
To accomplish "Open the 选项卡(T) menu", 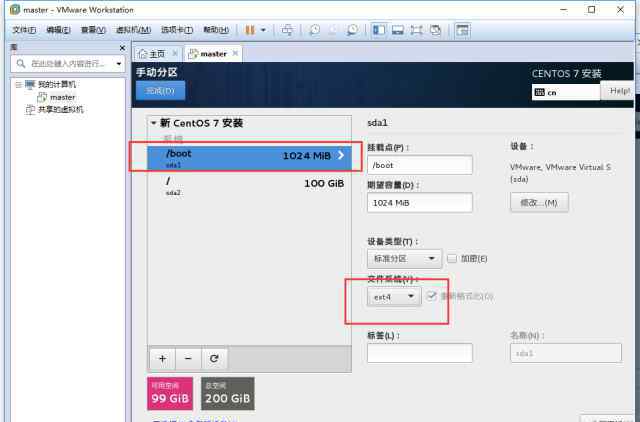I will pos(177,30).
